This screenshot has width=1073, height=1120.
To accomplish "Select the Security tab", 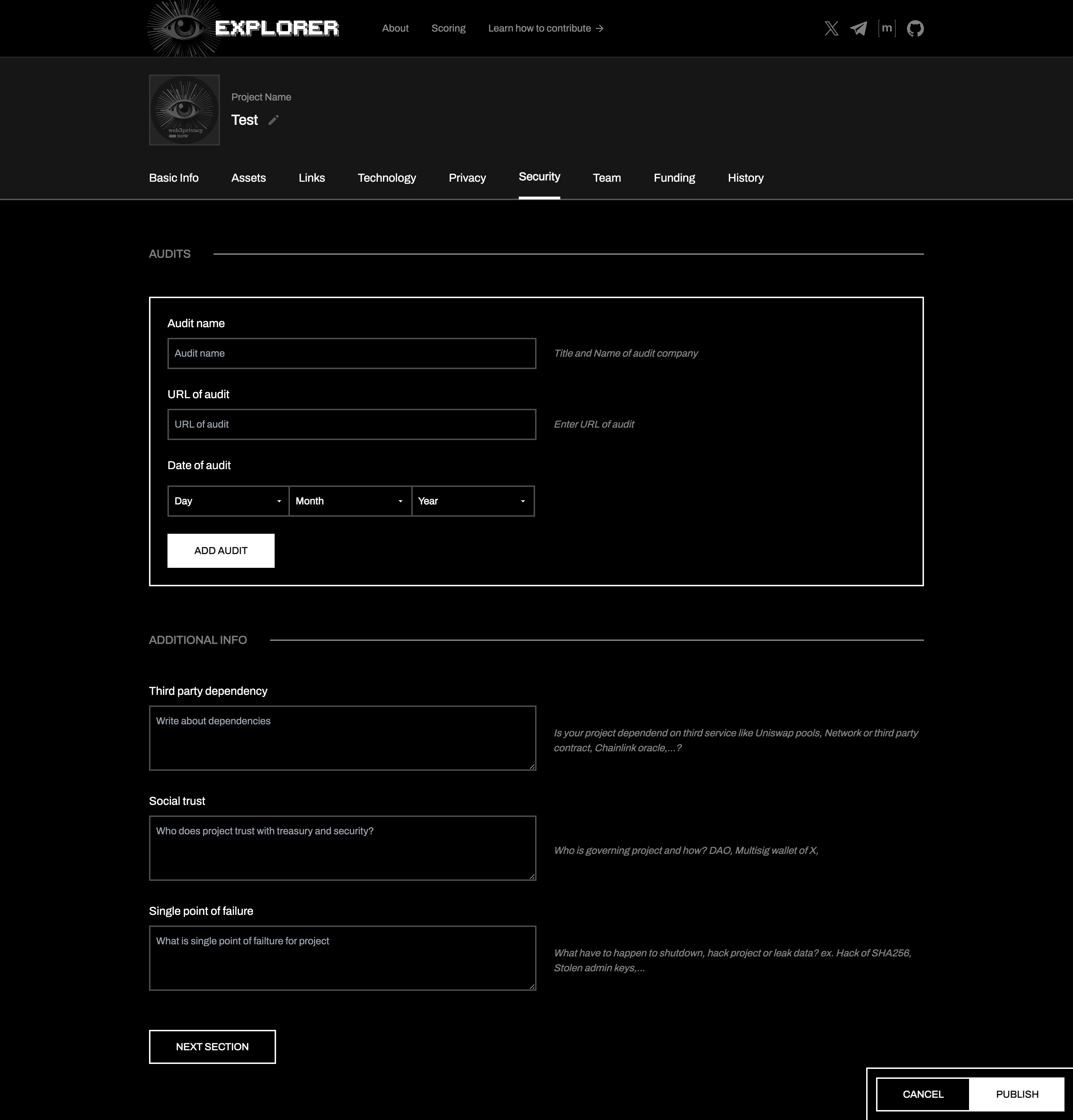I will (x=539, y=177).
